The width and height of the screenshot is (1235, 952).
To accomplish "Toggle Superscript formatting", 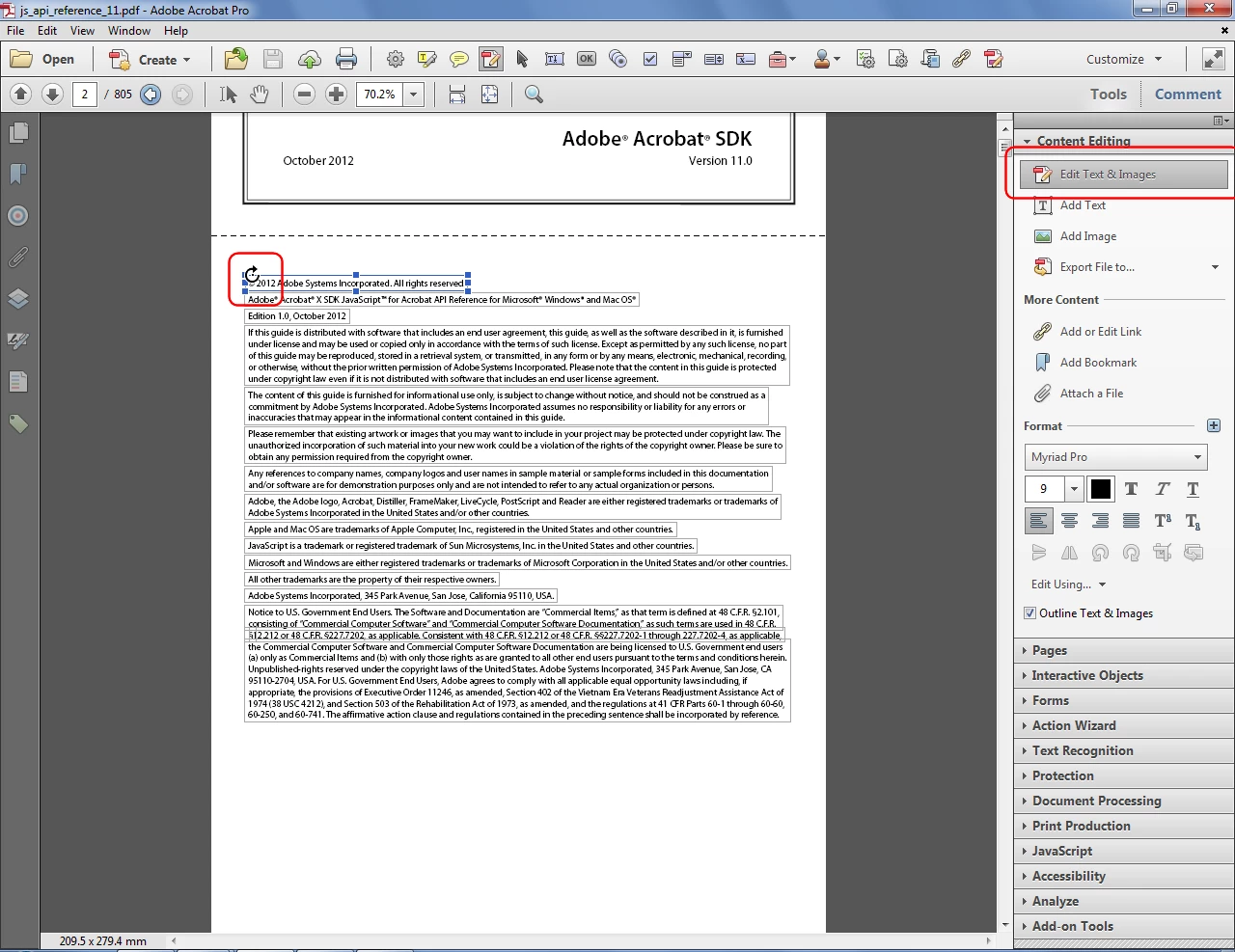I will click(x=1163, y=521).
